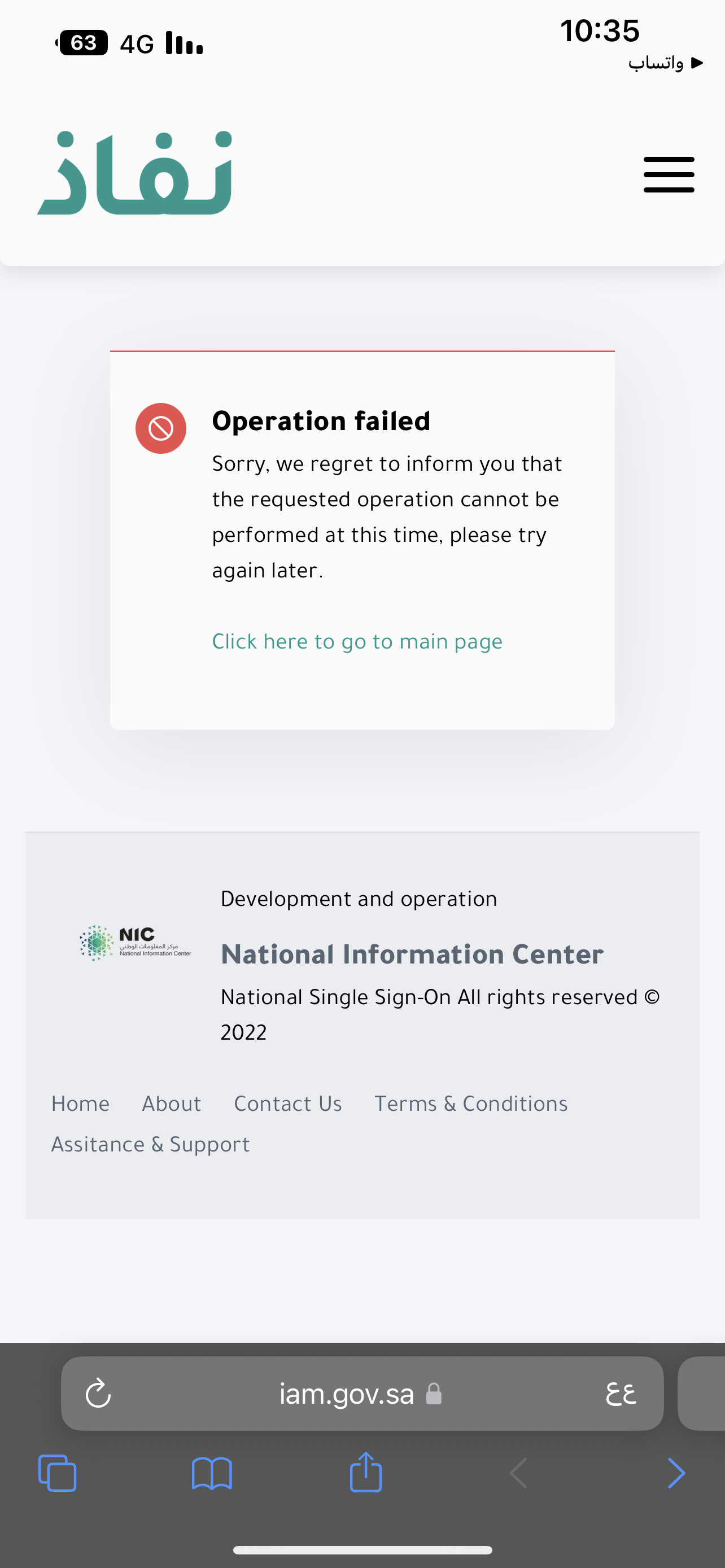
Task: Tap the Nafath logo
Action: pos(134,173)
